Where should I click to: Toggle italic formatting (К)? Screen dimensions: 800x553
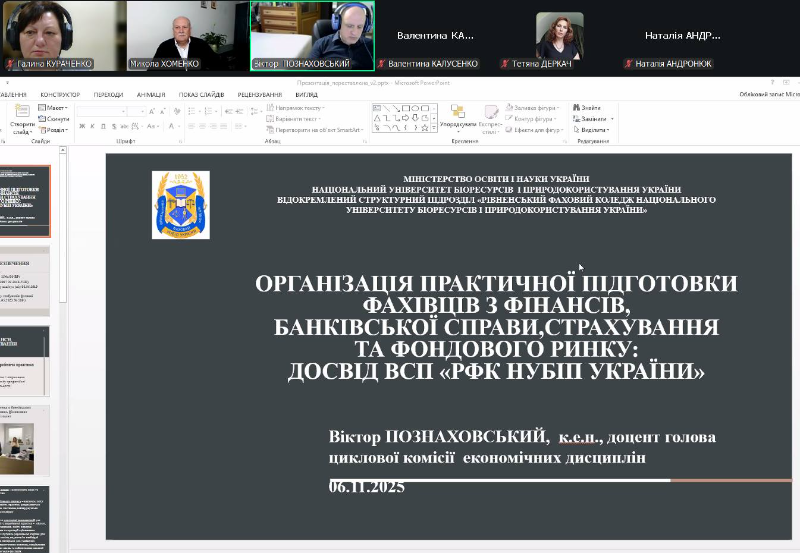click(x=93, y=126)
